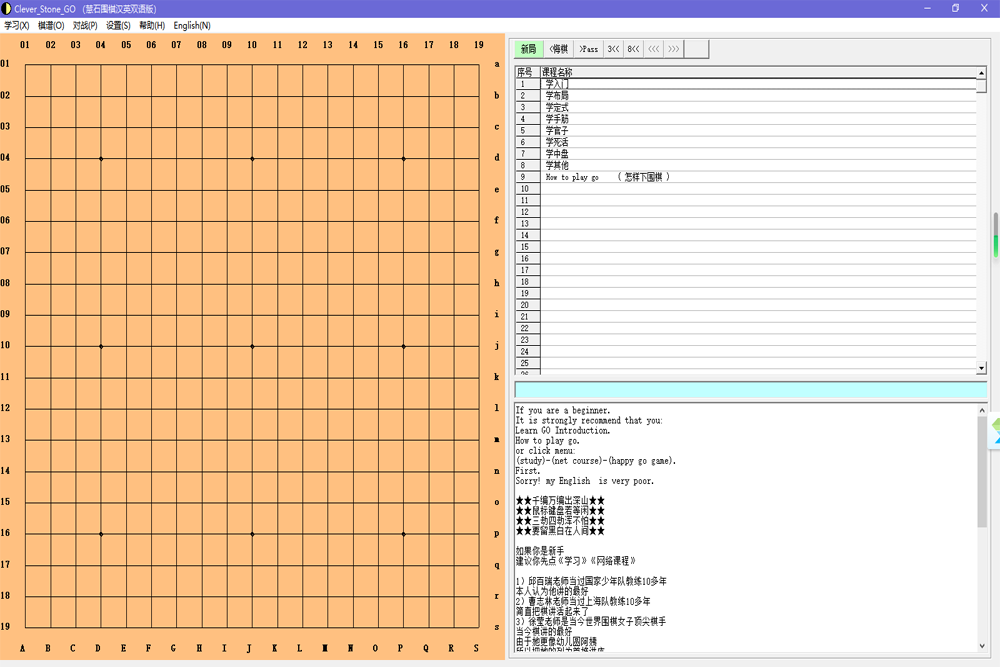Pass the current turn
The height and width of the screenshot is (667, 1000).
589,48
